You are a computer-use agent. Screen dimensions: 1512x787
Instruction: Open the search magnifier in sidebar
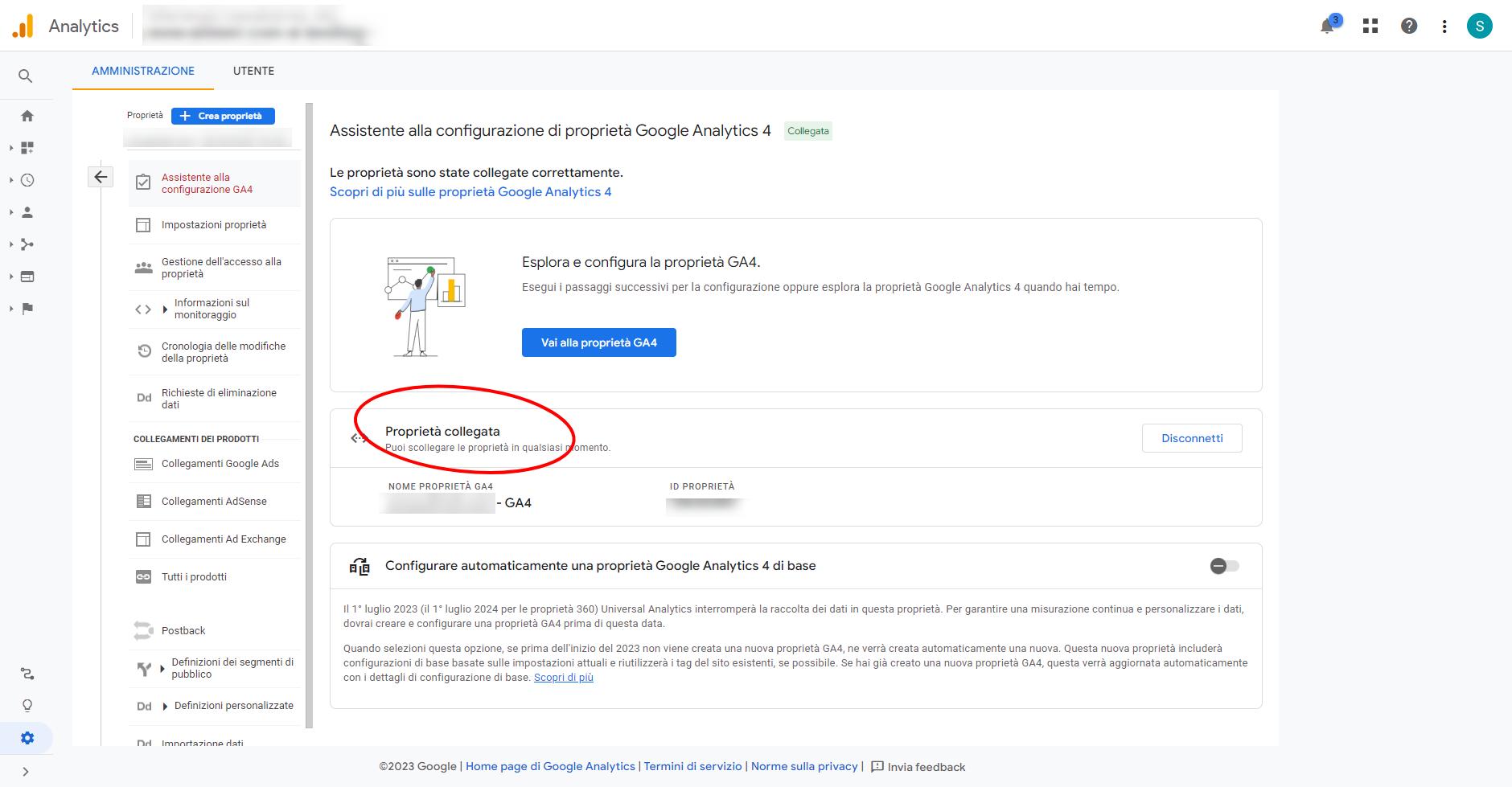point(26,76)
